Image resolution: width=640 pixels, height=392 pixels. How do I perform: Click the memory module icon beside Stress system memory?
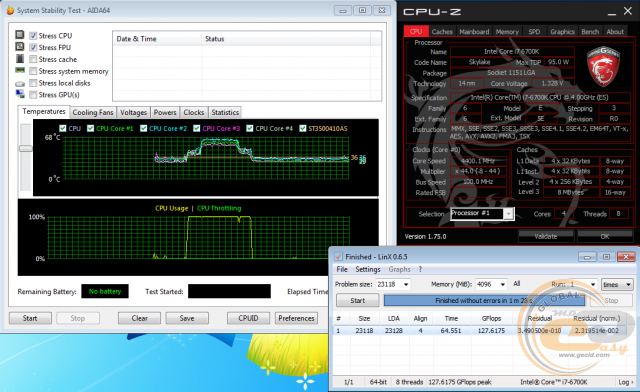tap(20, 70)
